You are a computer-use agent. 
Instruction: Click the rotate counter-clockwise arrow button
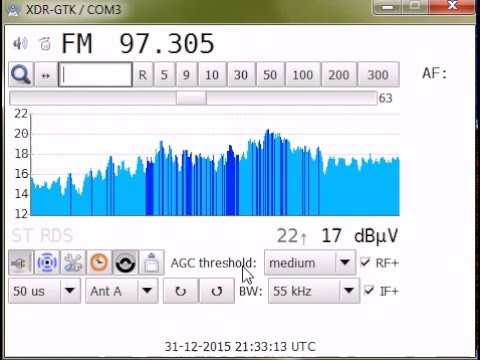tap(217, 291)
